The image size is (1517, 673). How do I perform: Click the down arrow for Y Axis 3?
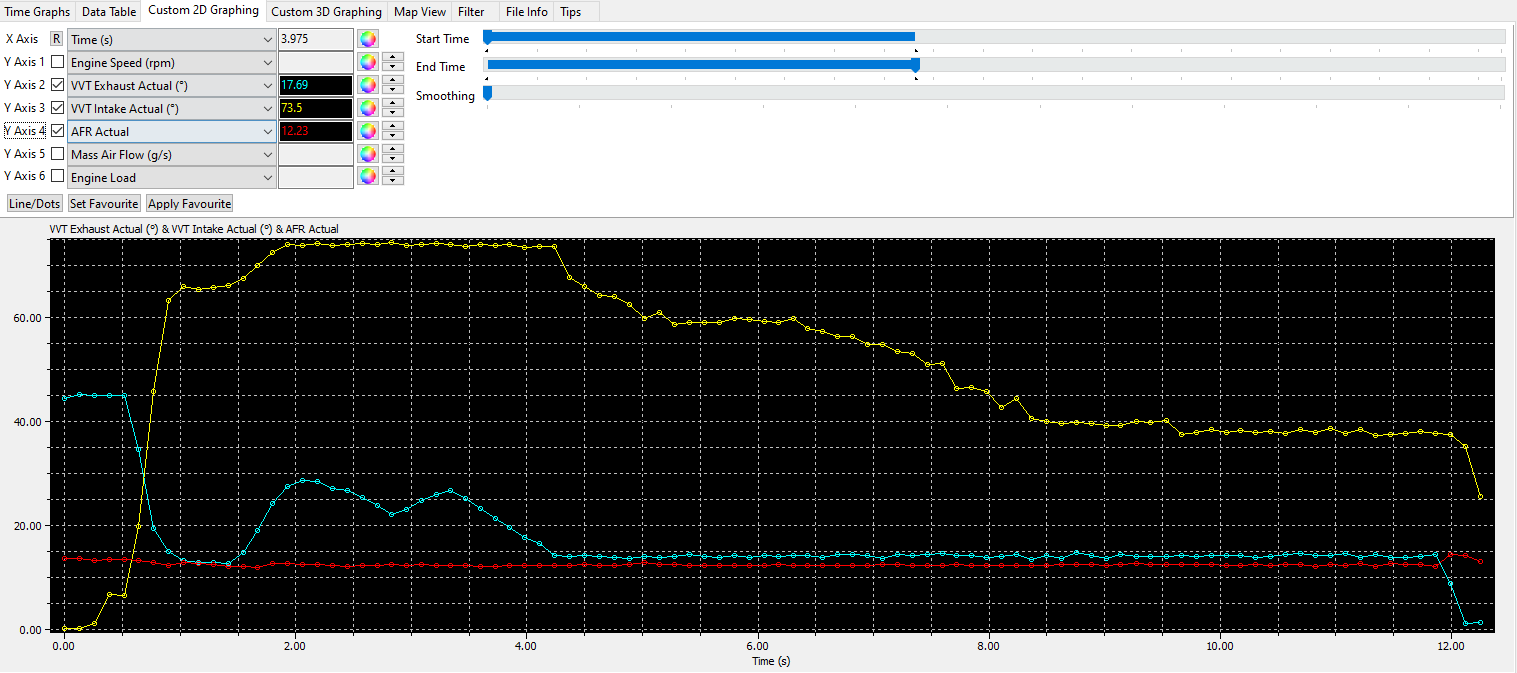tap(393, 113)
